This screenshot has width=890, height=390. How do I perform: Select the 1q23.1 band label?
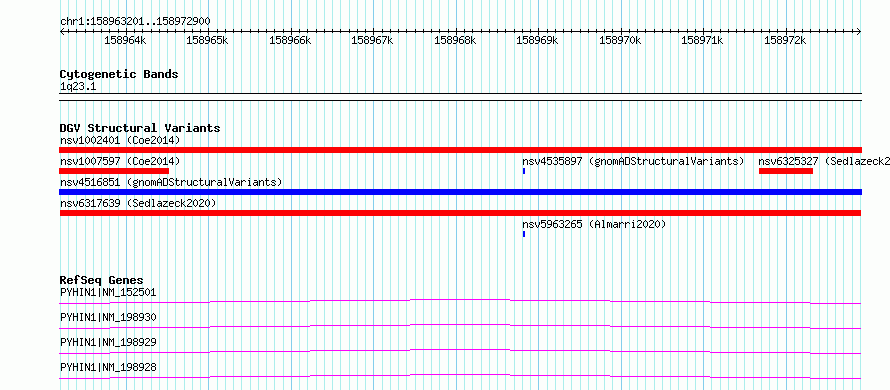click(77, 86)
